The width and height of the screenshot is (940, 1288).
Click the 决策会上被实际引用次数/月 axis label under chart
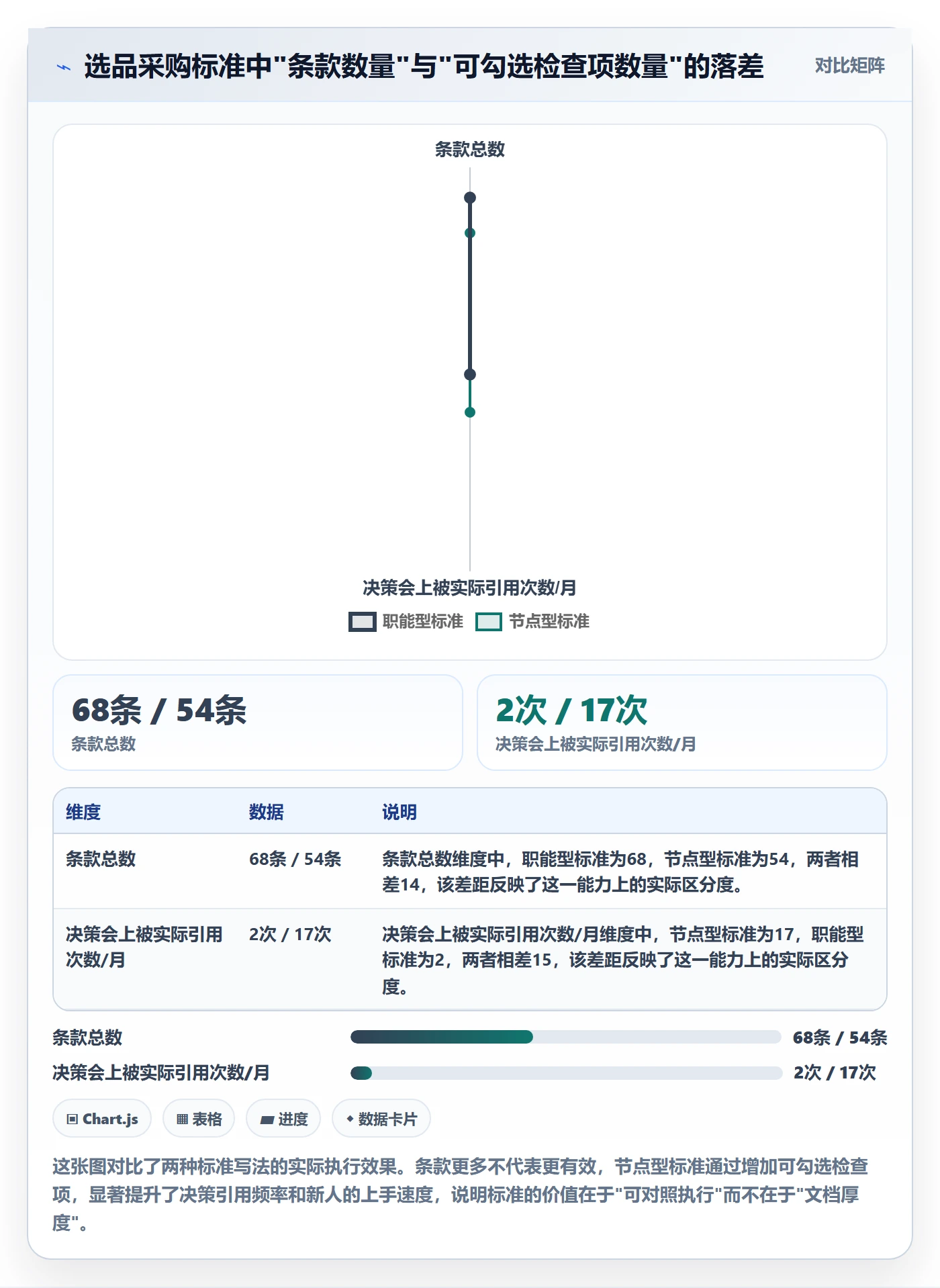[x=469, y=588]
